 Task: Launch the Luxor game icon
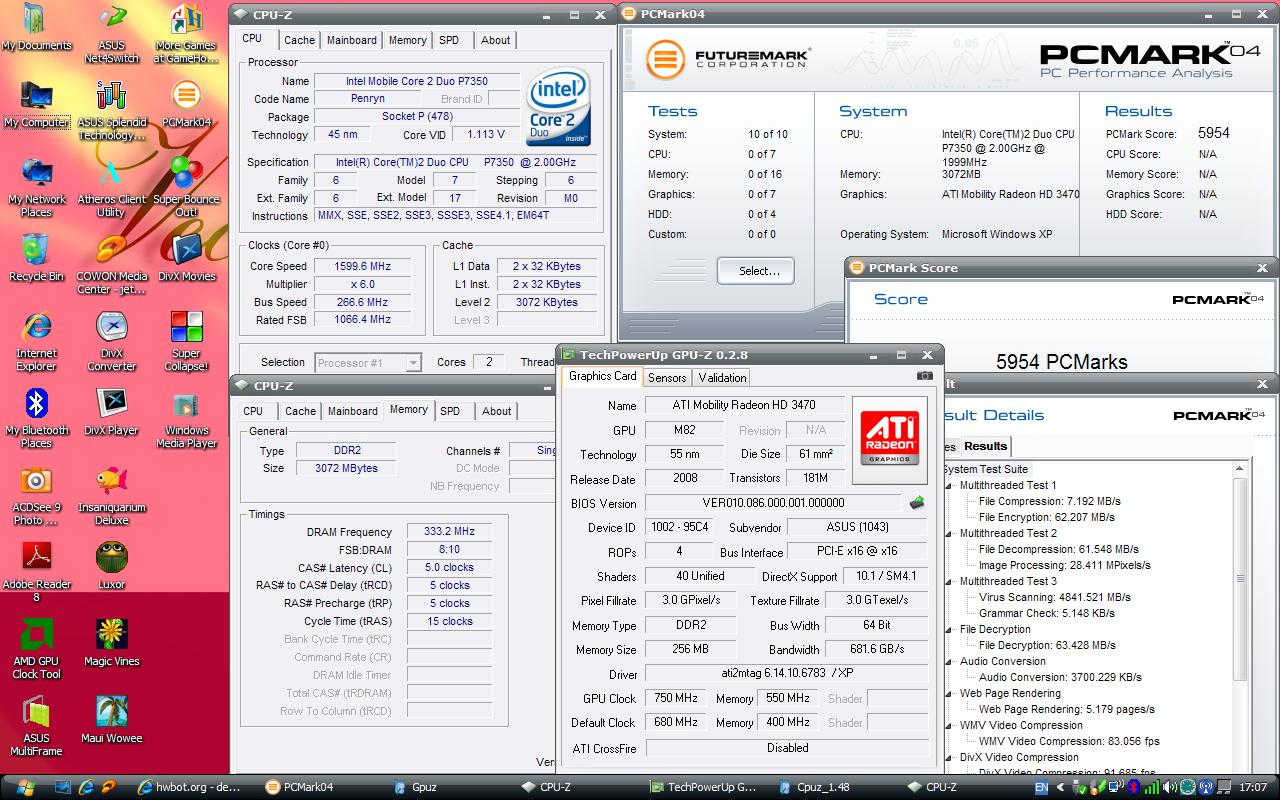[x=111, y=566]
